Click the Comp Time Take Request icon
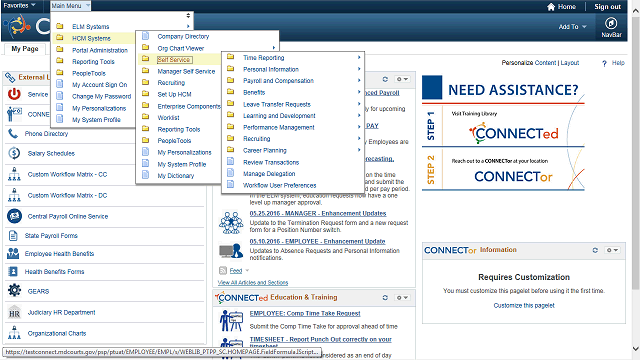 231,320
